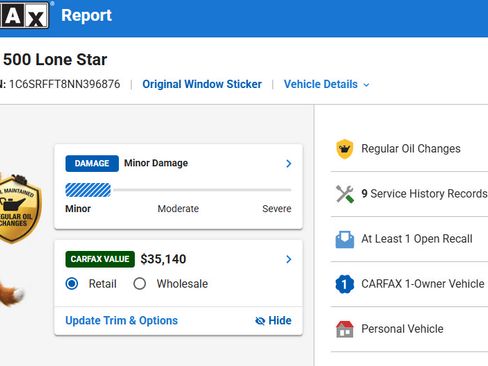This screenshot has width=488, height=366.
Task: Click the Car Fox mascot image
Action: (12, 293)
